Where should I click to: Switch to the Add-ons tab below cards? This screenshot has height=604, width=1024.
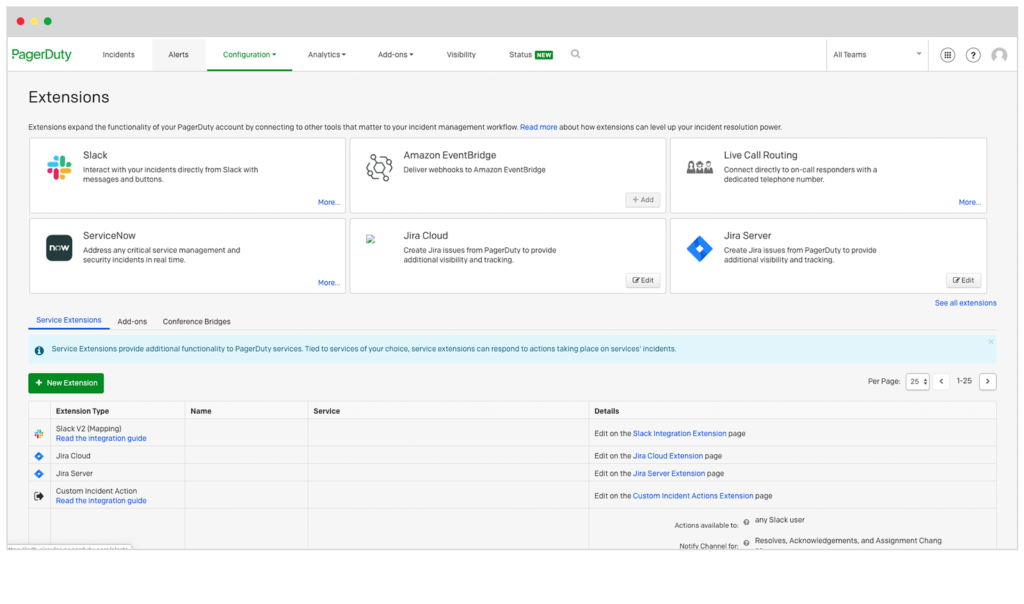point(132,322)
